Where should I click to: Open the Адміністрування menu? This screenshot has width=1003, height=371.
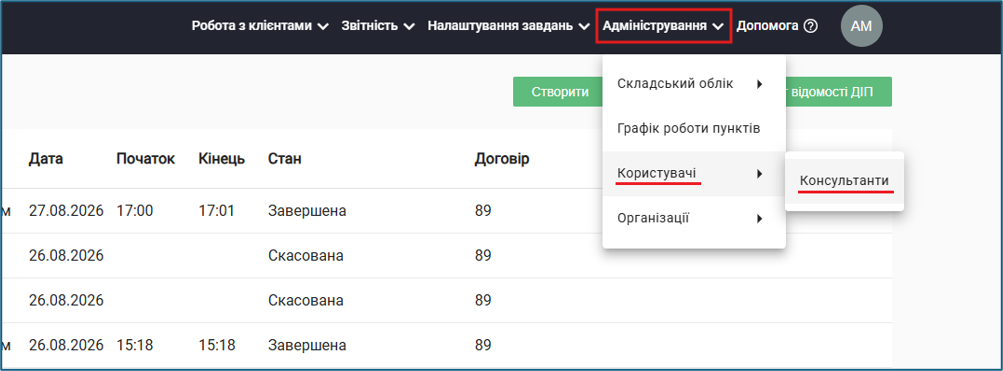pos(663,26)
